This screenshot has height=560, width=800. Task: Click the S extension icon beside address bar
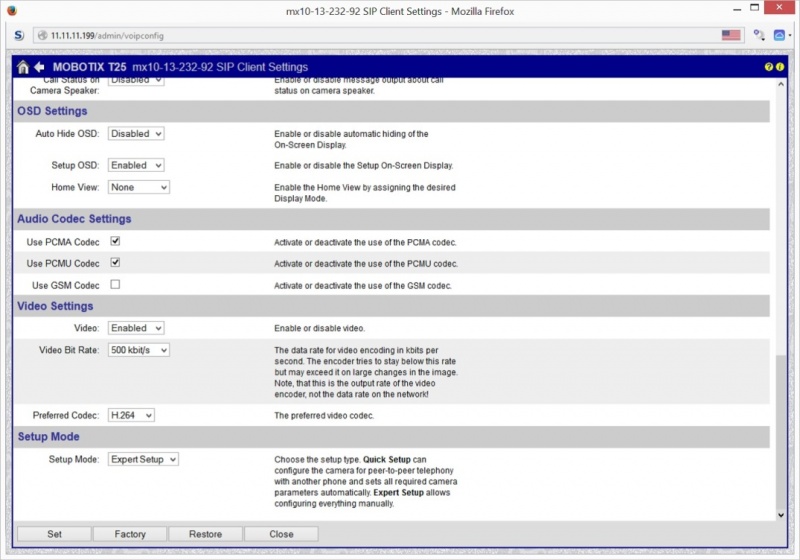click(x=19, y=35)
